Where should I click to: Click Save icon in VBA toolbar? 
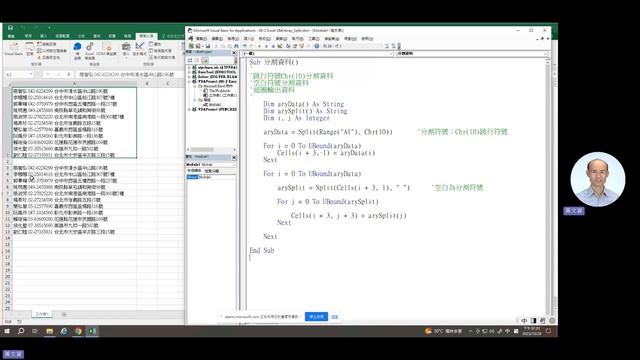point(208,46)
